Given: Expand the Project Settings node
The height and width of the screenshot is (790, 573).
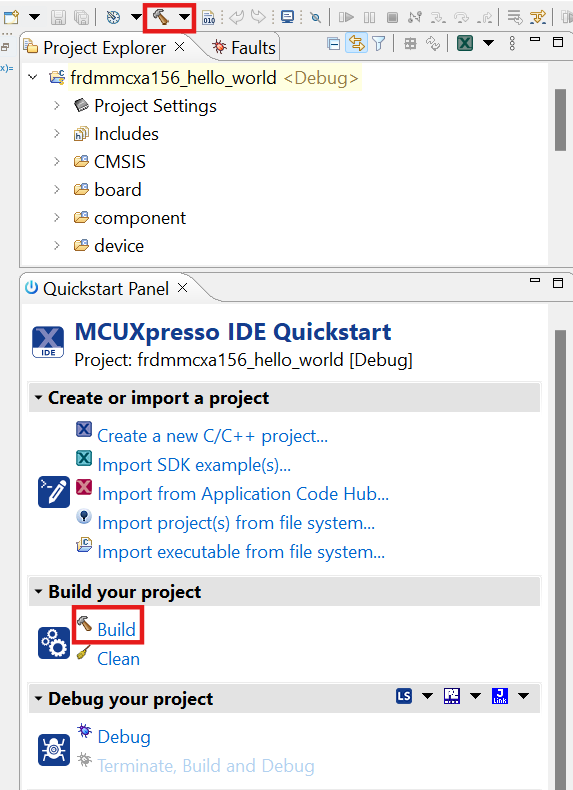Looking at the screenshot, I should coord(57,106).
